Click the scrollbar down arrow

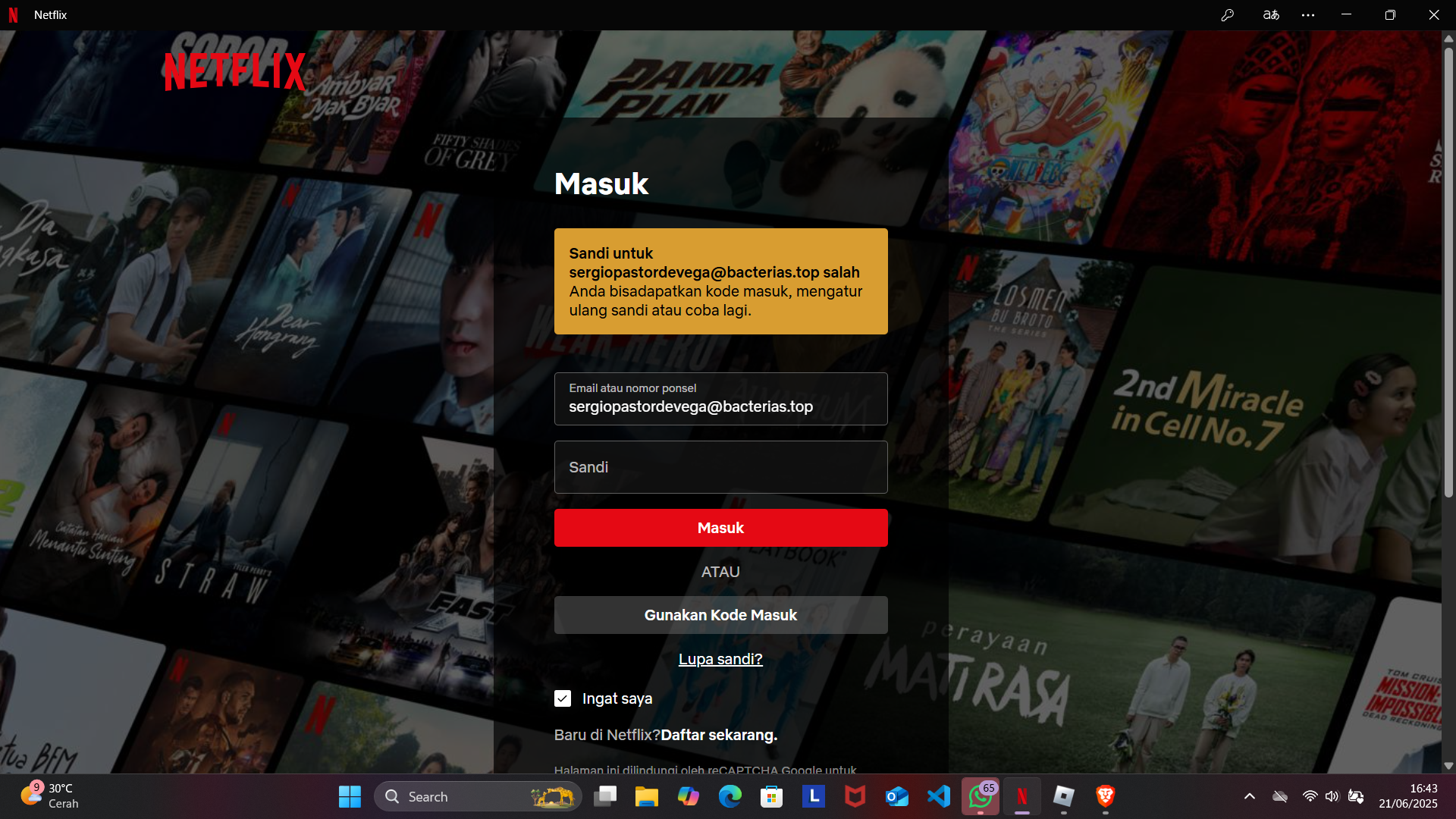click(1448, 766)
